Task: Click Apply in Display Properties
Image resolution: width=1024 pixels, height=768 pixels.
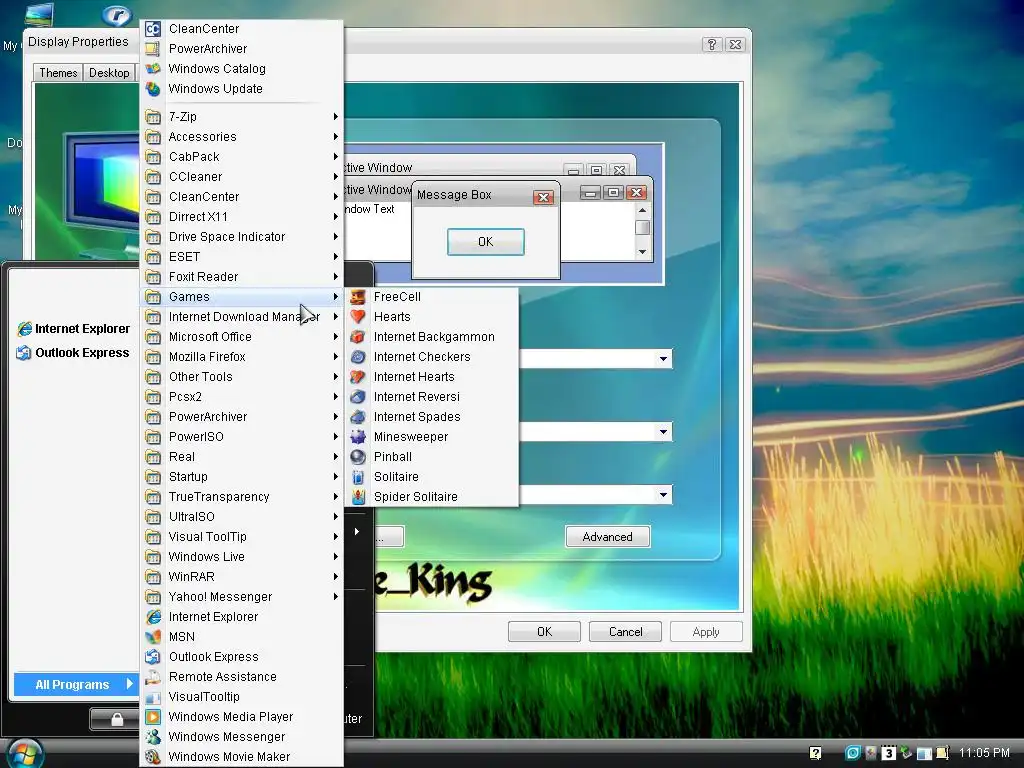Action: pos(706,632)
